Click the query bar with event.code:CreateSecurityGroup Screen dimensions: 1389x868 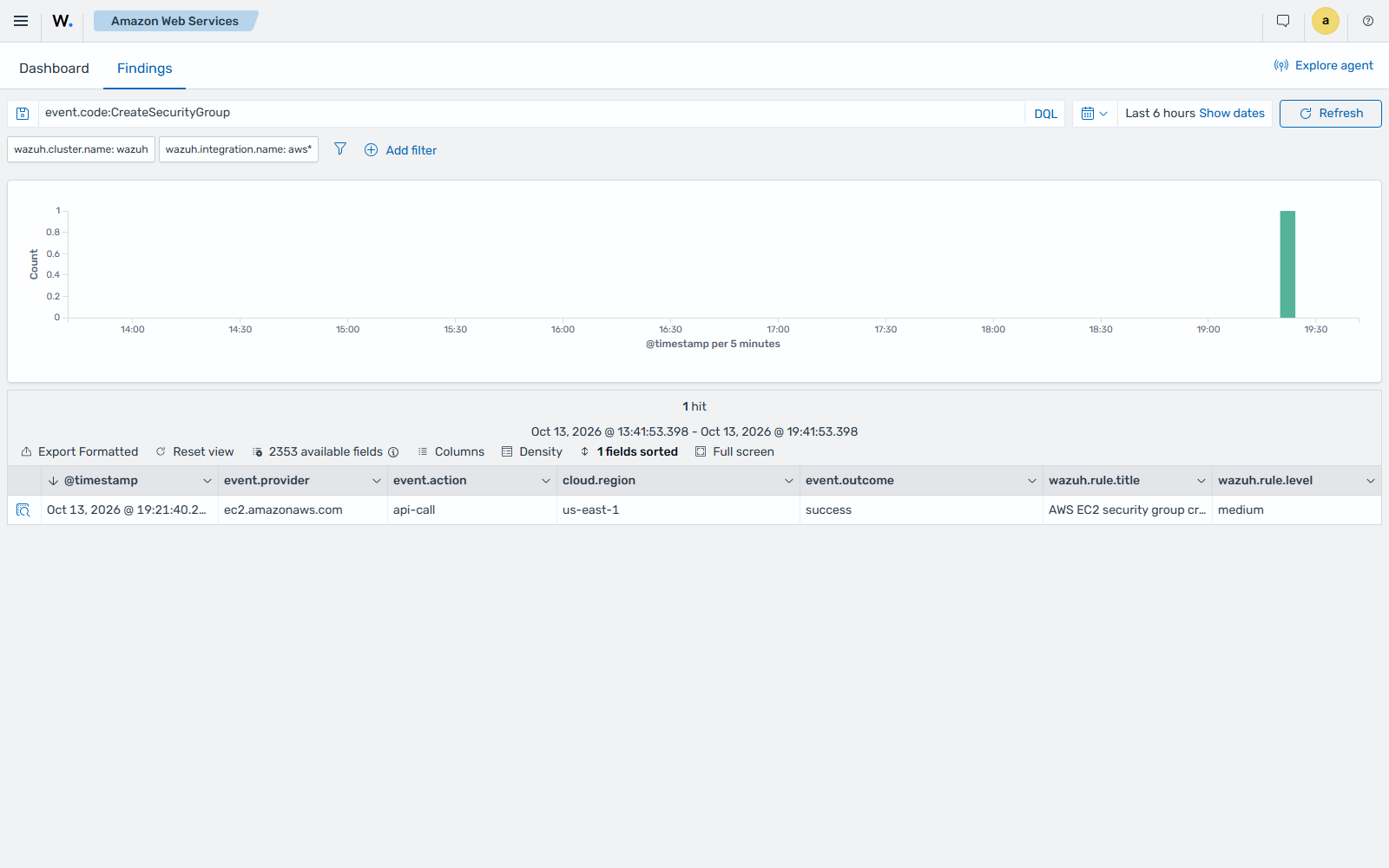[531, 113]
